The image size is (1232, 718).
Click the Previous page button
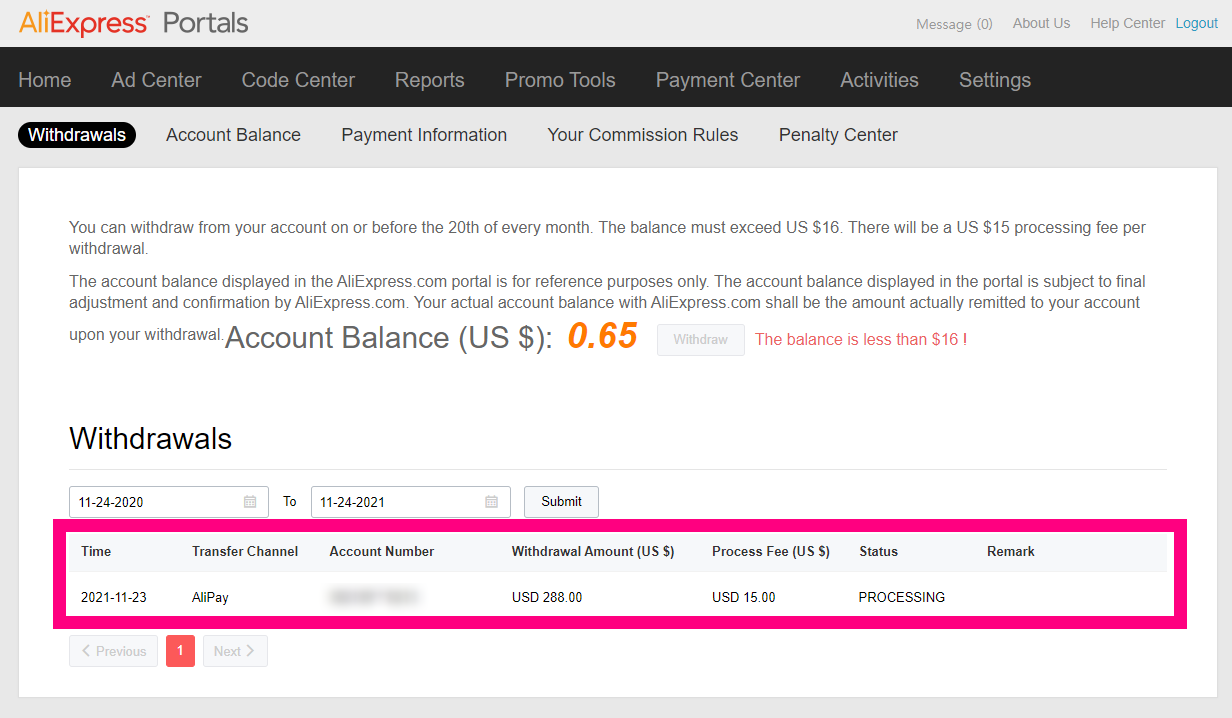114,651
